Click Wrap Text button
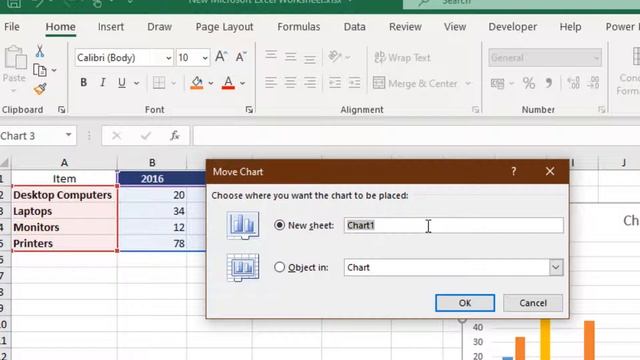This screenshot has height=360, width=640. coord(402,58)
